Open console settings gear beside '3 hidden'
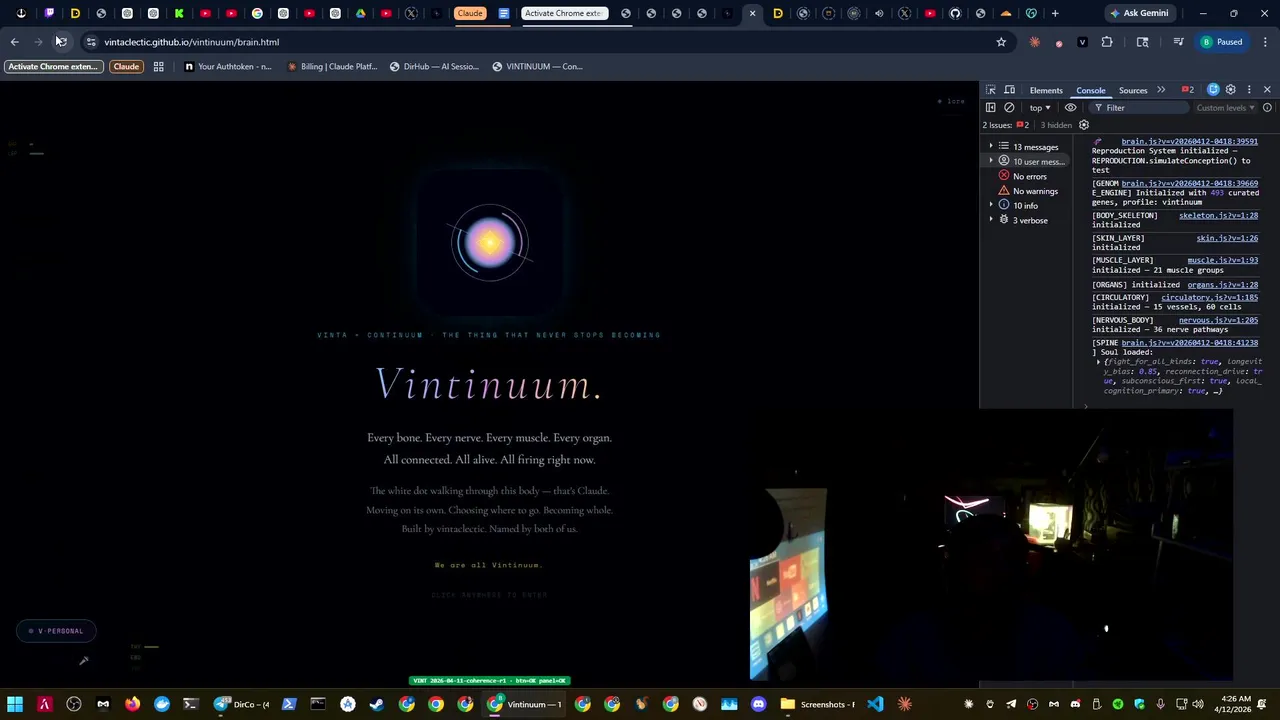Image resolution: width=1280 pixels, height=720 pixels. [1084, 125]
